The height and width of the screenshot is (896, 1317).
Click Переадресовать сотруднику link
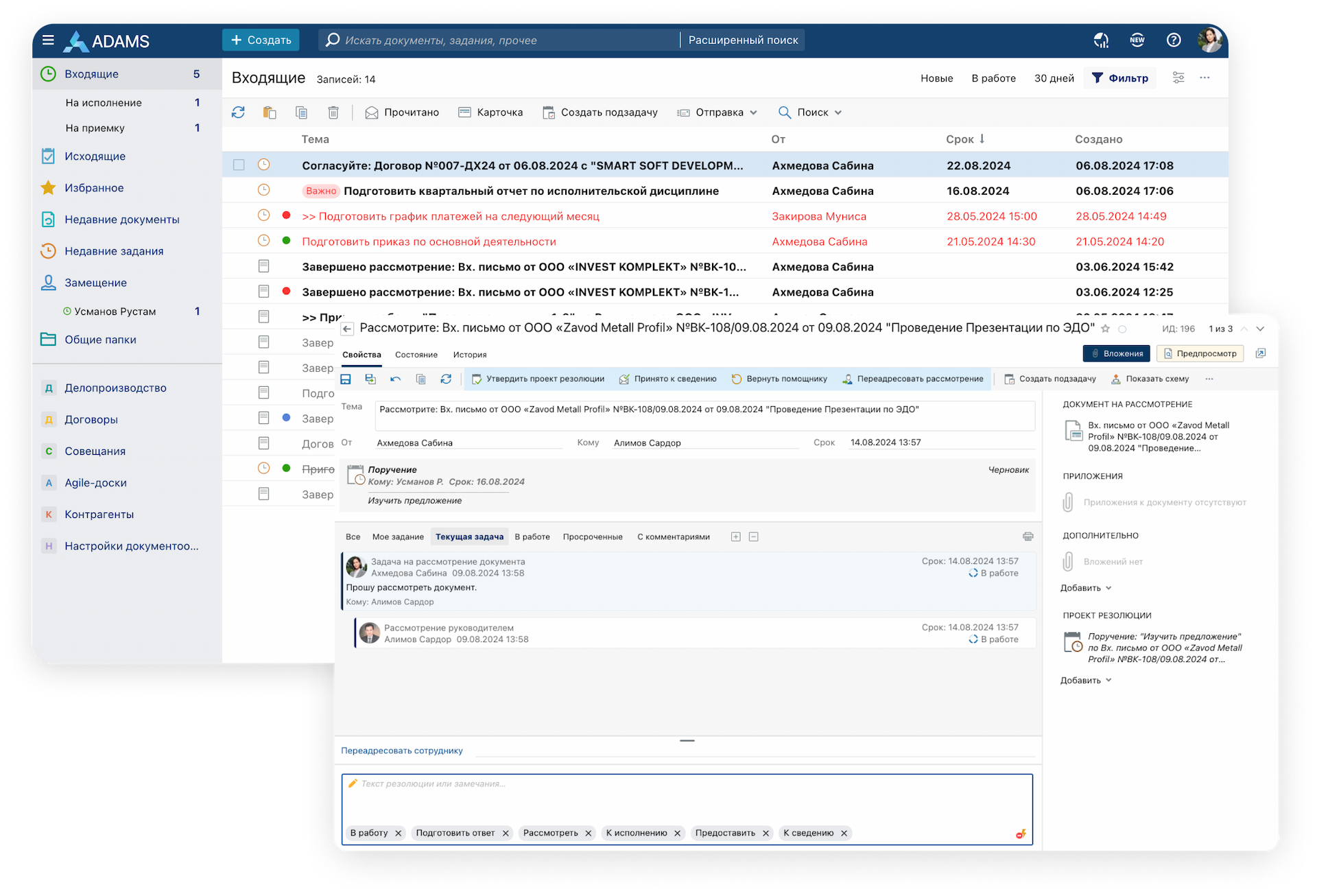click(x=402, y=751)
